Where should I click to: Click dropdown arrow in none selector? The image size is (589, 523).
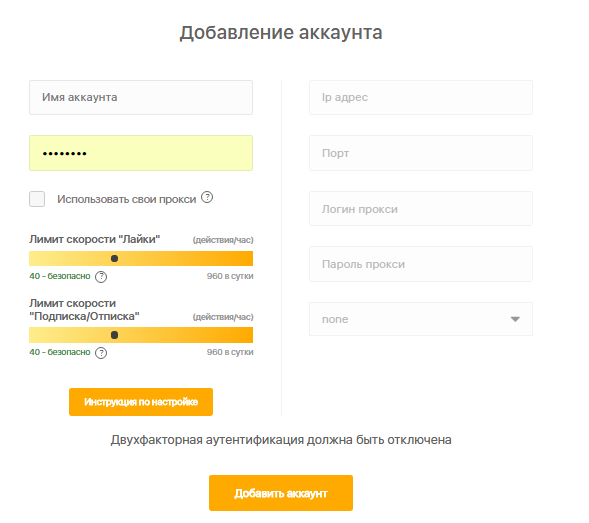click(515, 319)
